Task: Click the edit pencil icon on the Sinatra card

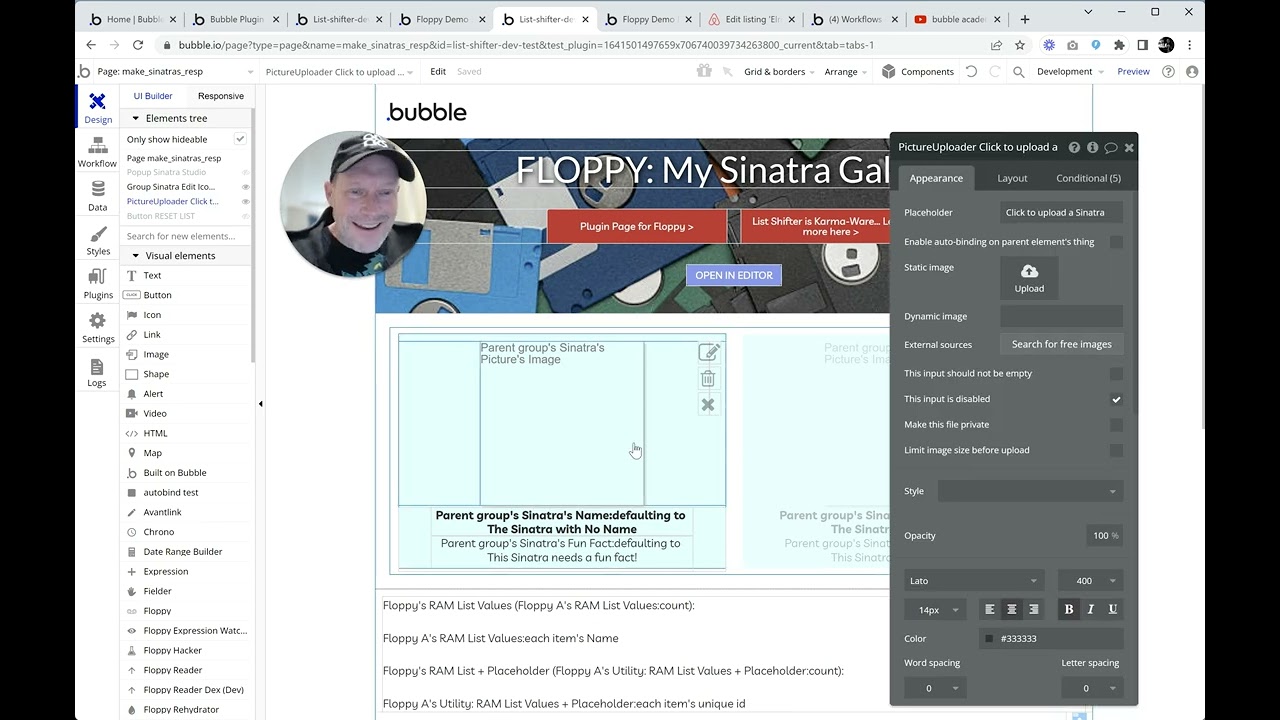Action: (x=708, y=352)
